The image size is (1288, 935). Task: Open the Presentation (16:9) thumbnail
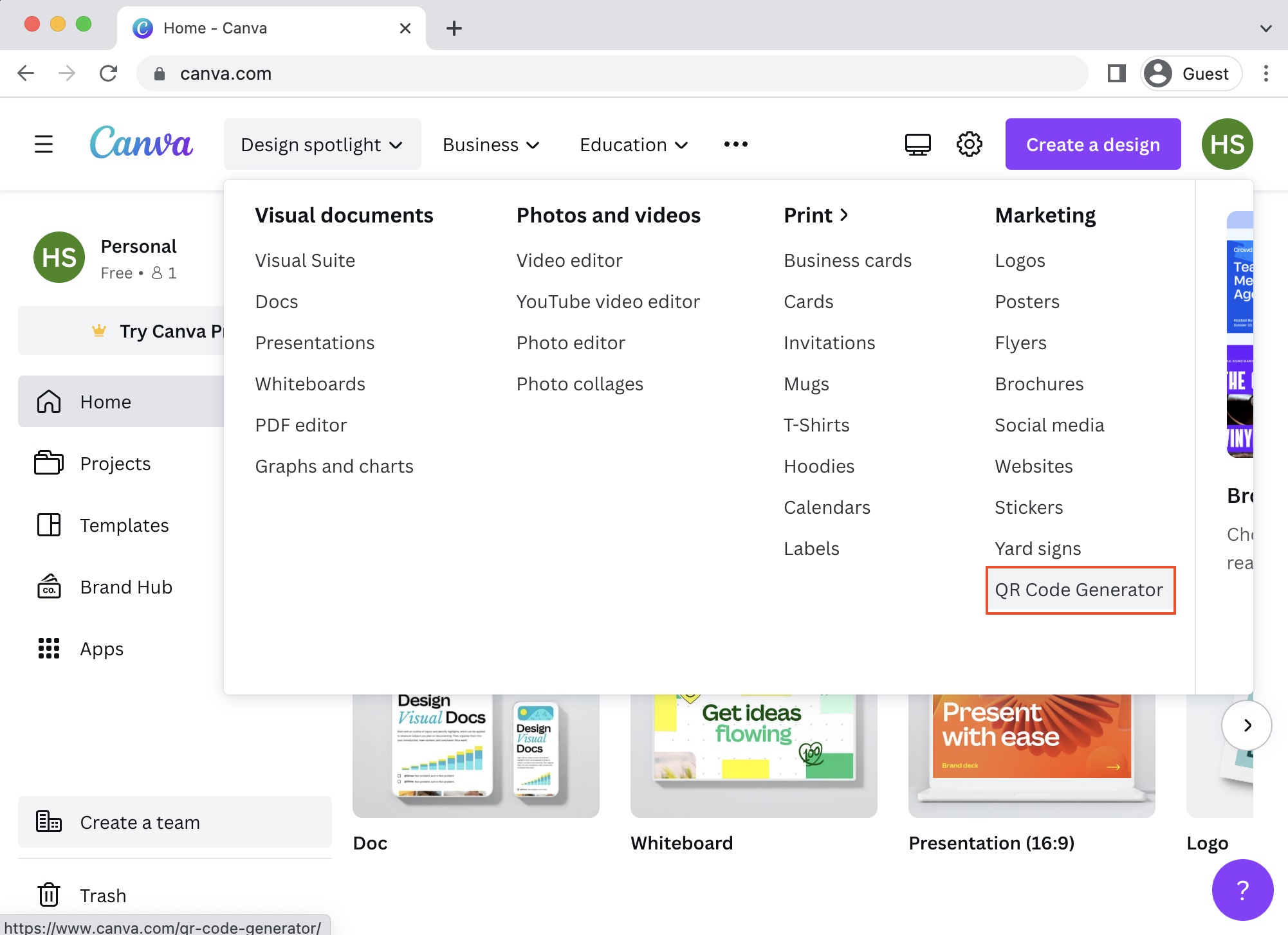coord(1032,756)
